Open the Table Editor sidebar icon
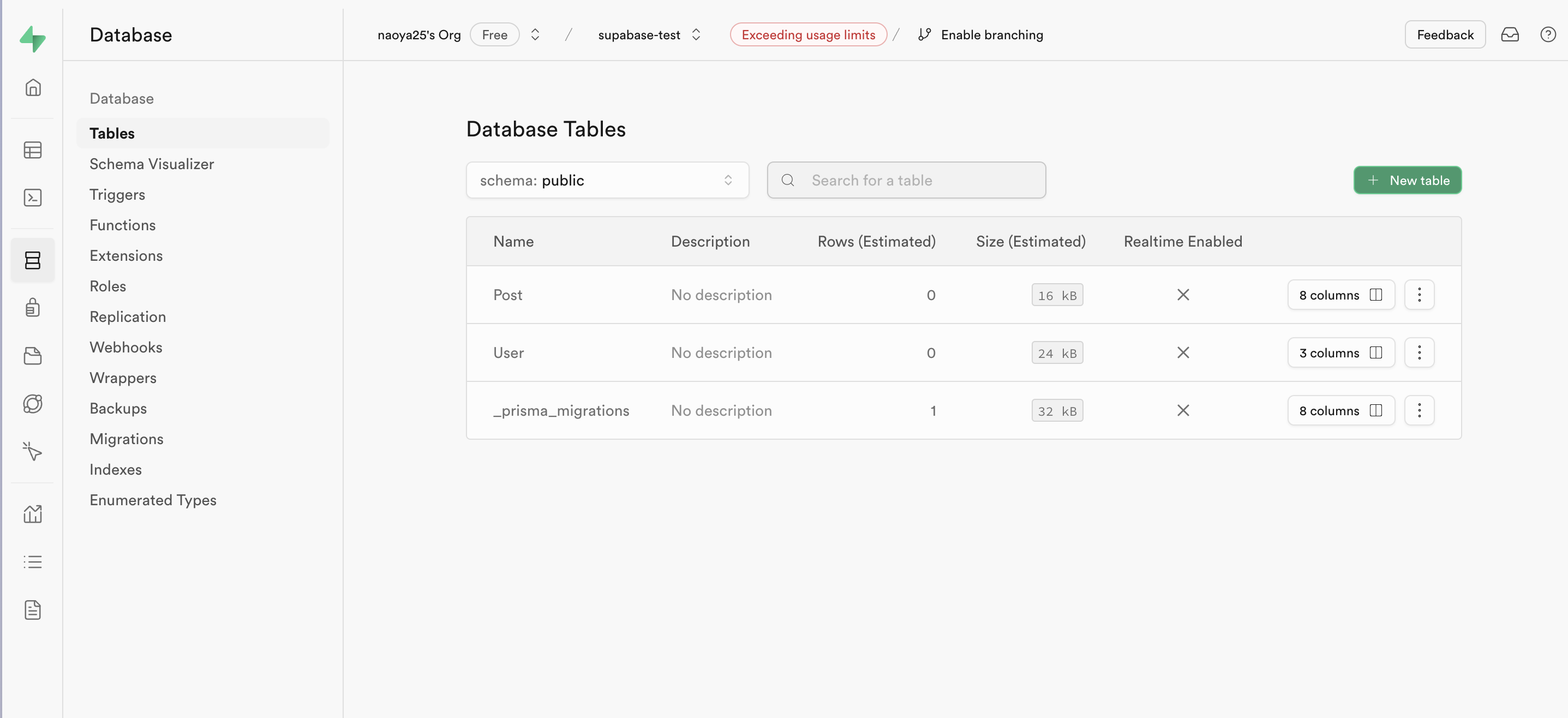The height and width of the screenshot is (718, 1568). tap(32, 150)
